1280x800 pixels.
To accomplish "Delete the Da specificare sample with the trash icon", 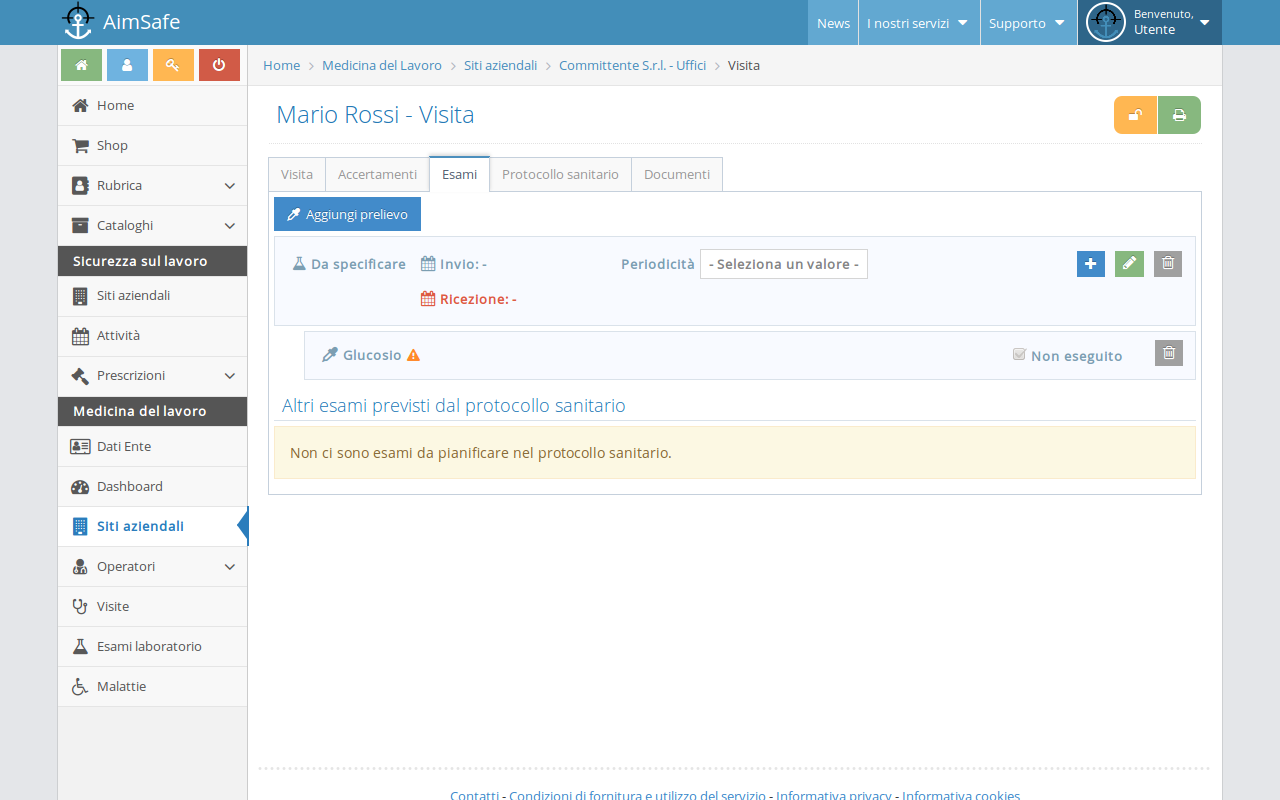I will (1168, 264).
